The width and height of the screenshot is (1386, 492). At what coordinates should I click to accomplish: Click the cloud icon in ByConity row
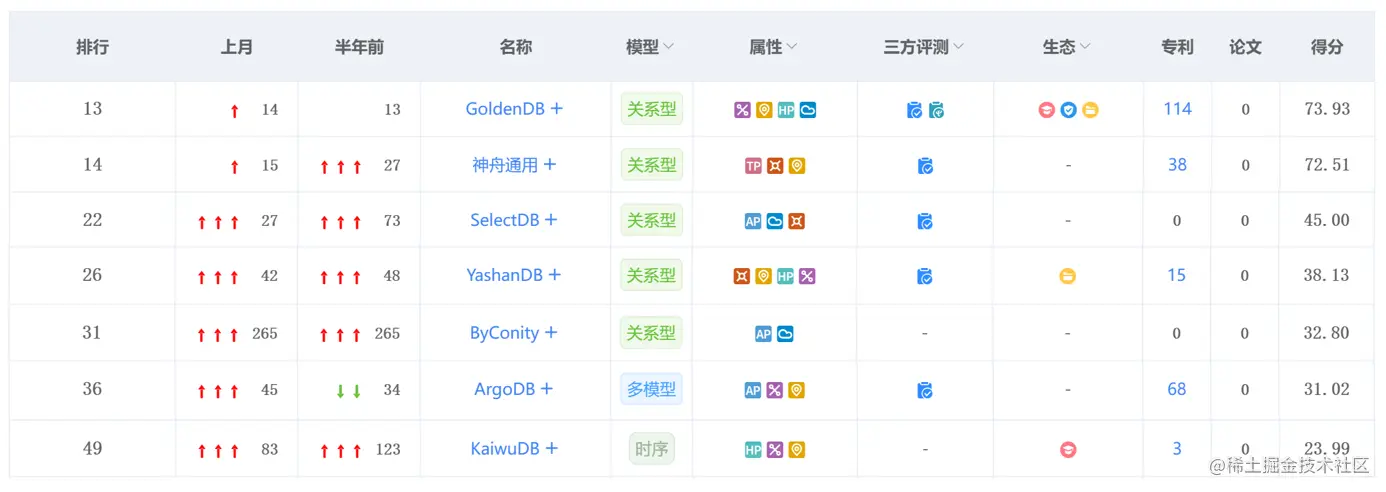click(785, 334)
